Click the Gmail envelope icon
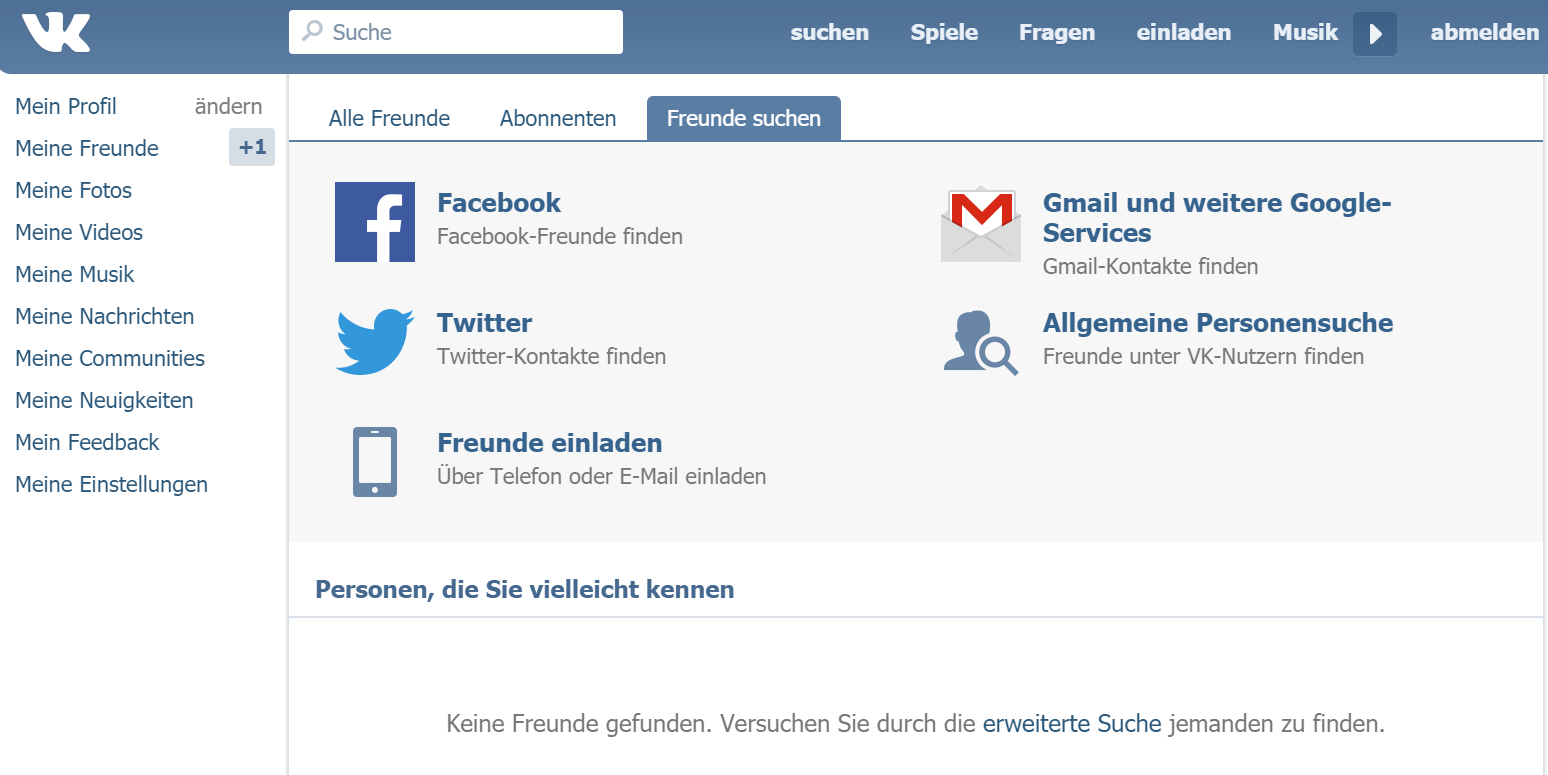This screenshot has height=775, width=1548. (980, 224)
